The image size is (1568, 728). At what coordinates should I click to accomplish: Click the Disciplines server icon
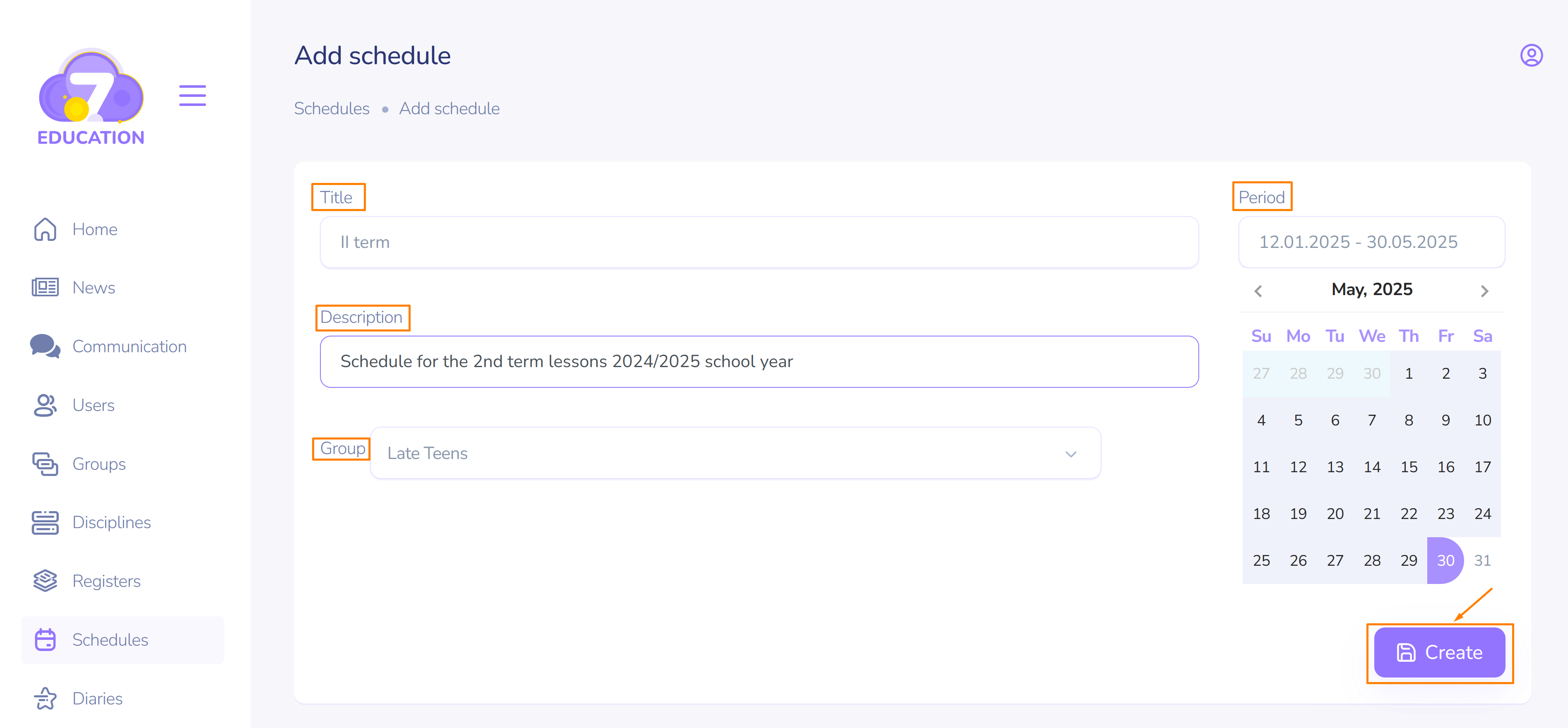pos(45,522)
